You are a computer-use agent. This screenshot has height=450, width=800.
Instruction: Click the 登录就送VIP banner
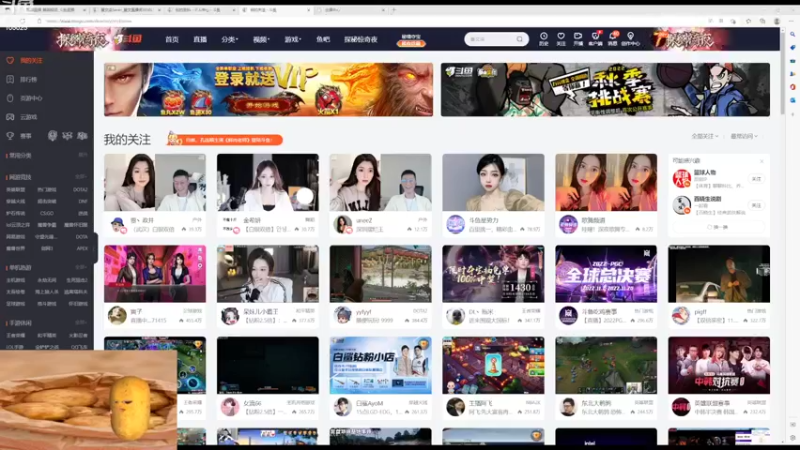pyautogui.click(x=268, y=90)
